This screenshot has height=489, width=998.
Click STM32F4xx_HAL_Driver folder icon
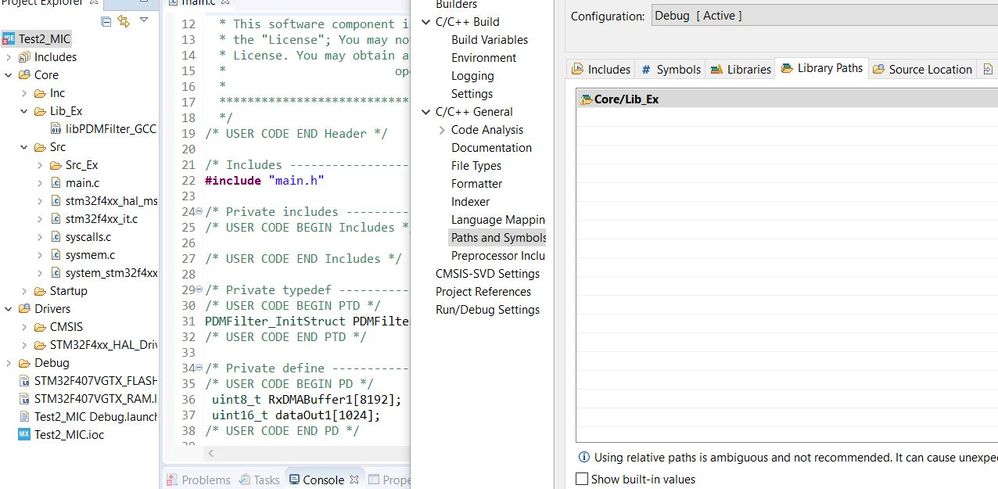[x=40, y=345]
